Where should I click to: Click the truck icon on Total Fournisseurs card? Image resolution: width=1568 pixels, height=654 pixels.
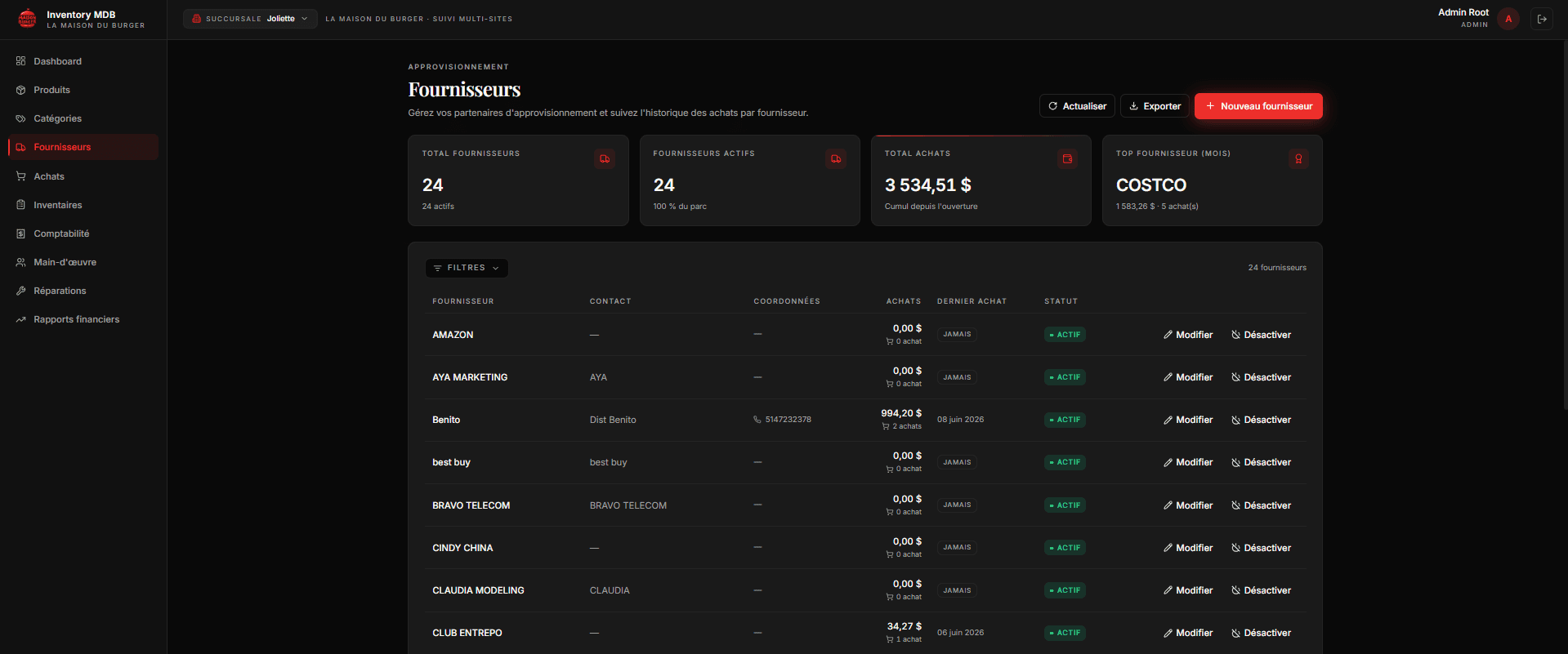point(605,159)
